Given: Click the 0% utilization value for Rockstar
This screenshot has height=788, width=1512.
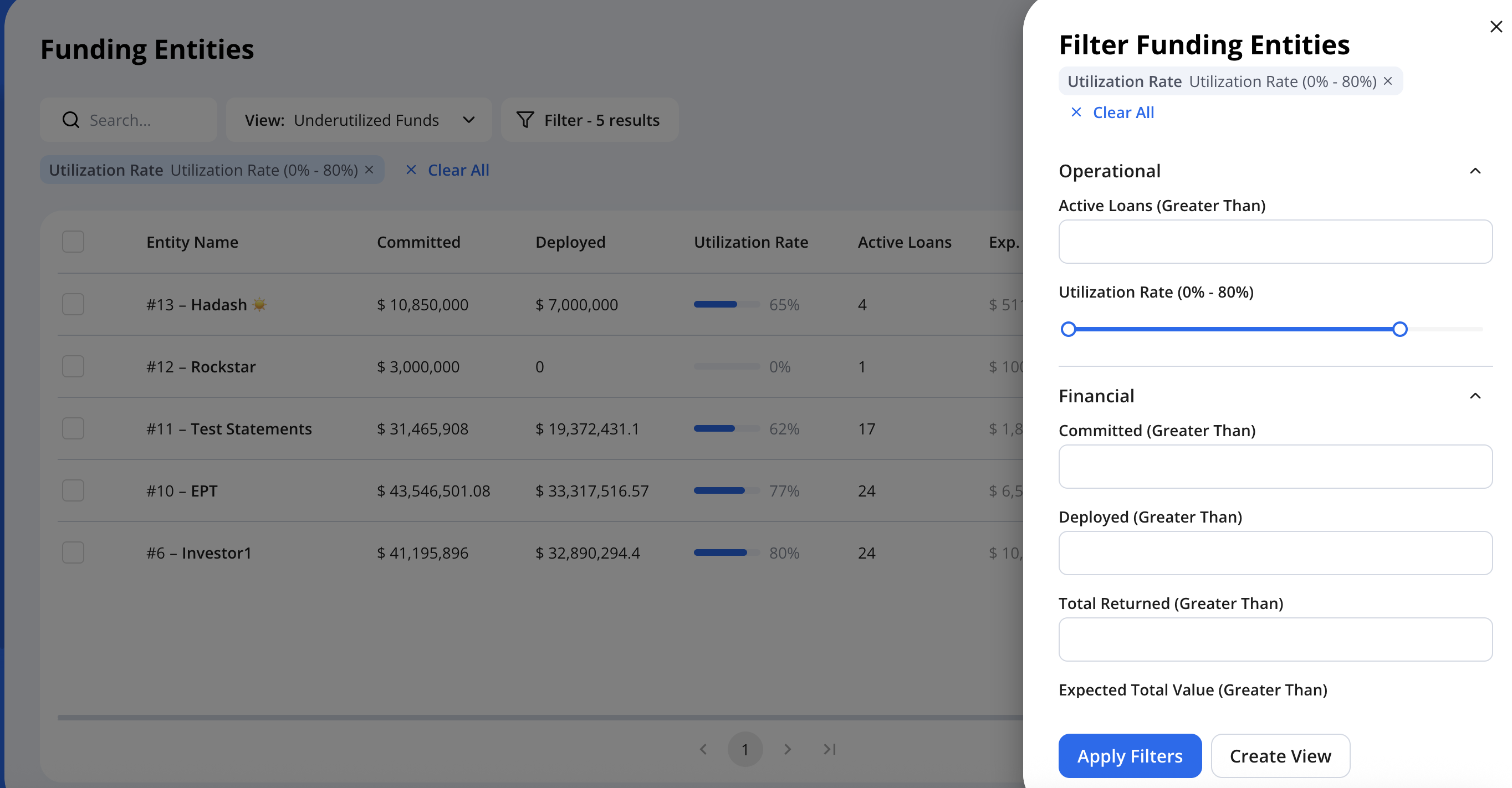Looking at the screenshot, I should (x=779, y=367).
